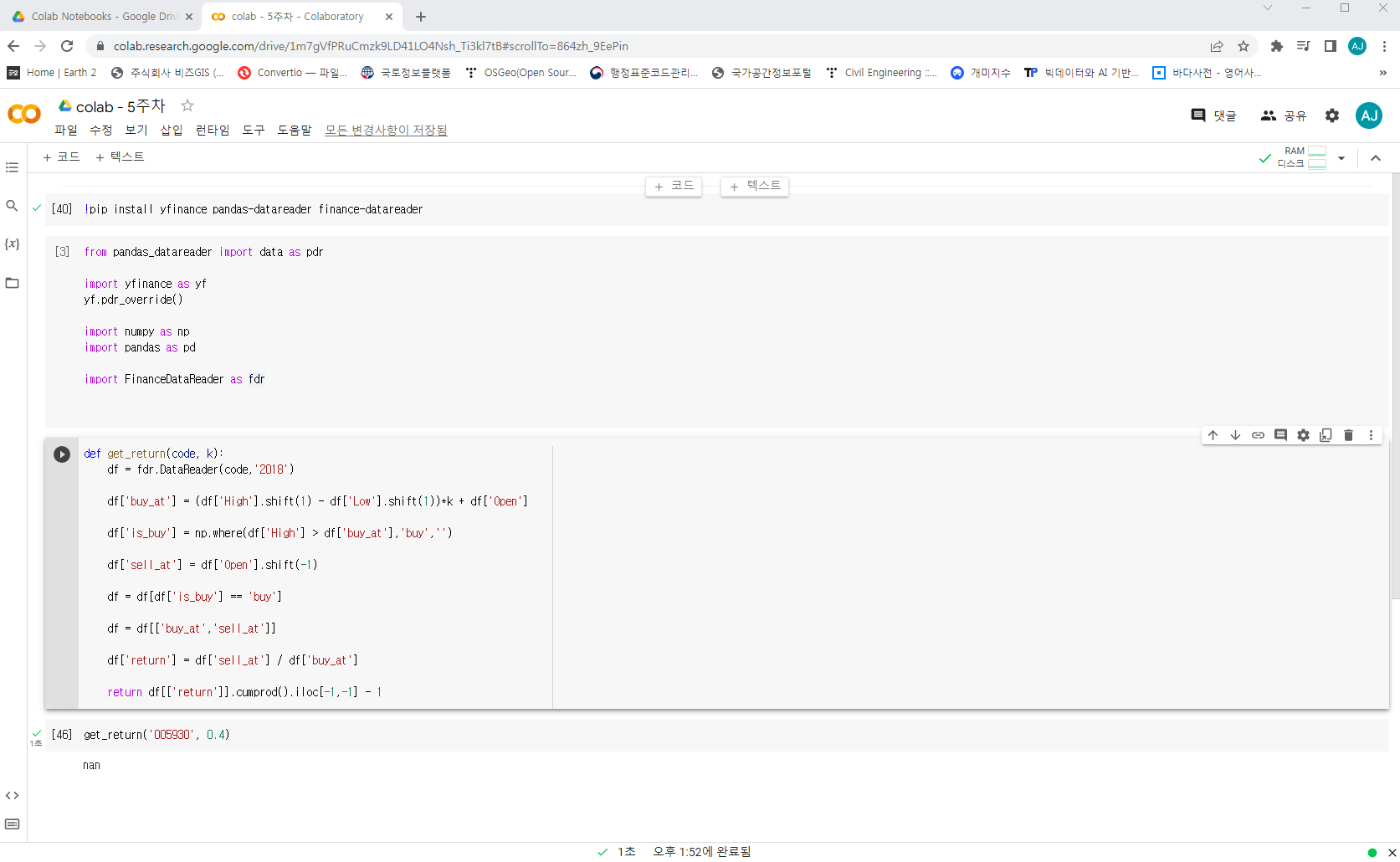
Task: Reload the current page
Action: tap(67, 46)
